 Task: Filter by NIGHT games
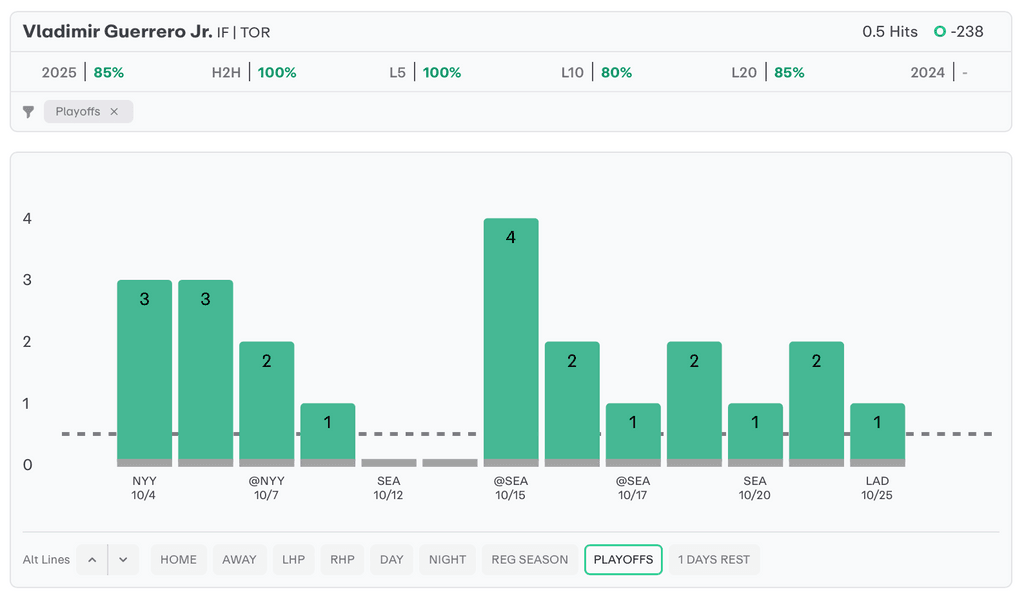(447, 560)
